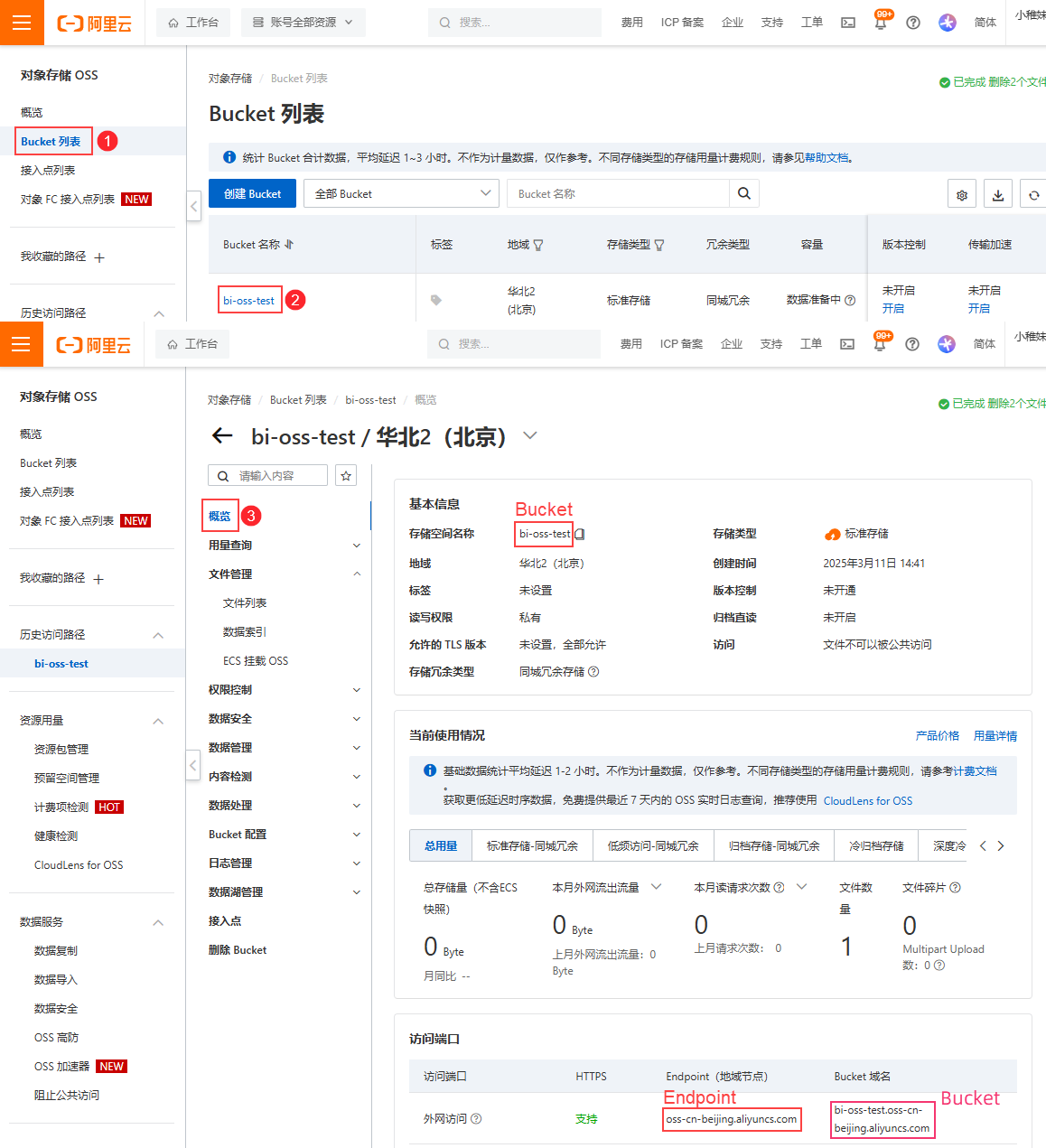Open help document link in info banner
The width and height of the screenshot is (1046, 1148).
[827, 158]
